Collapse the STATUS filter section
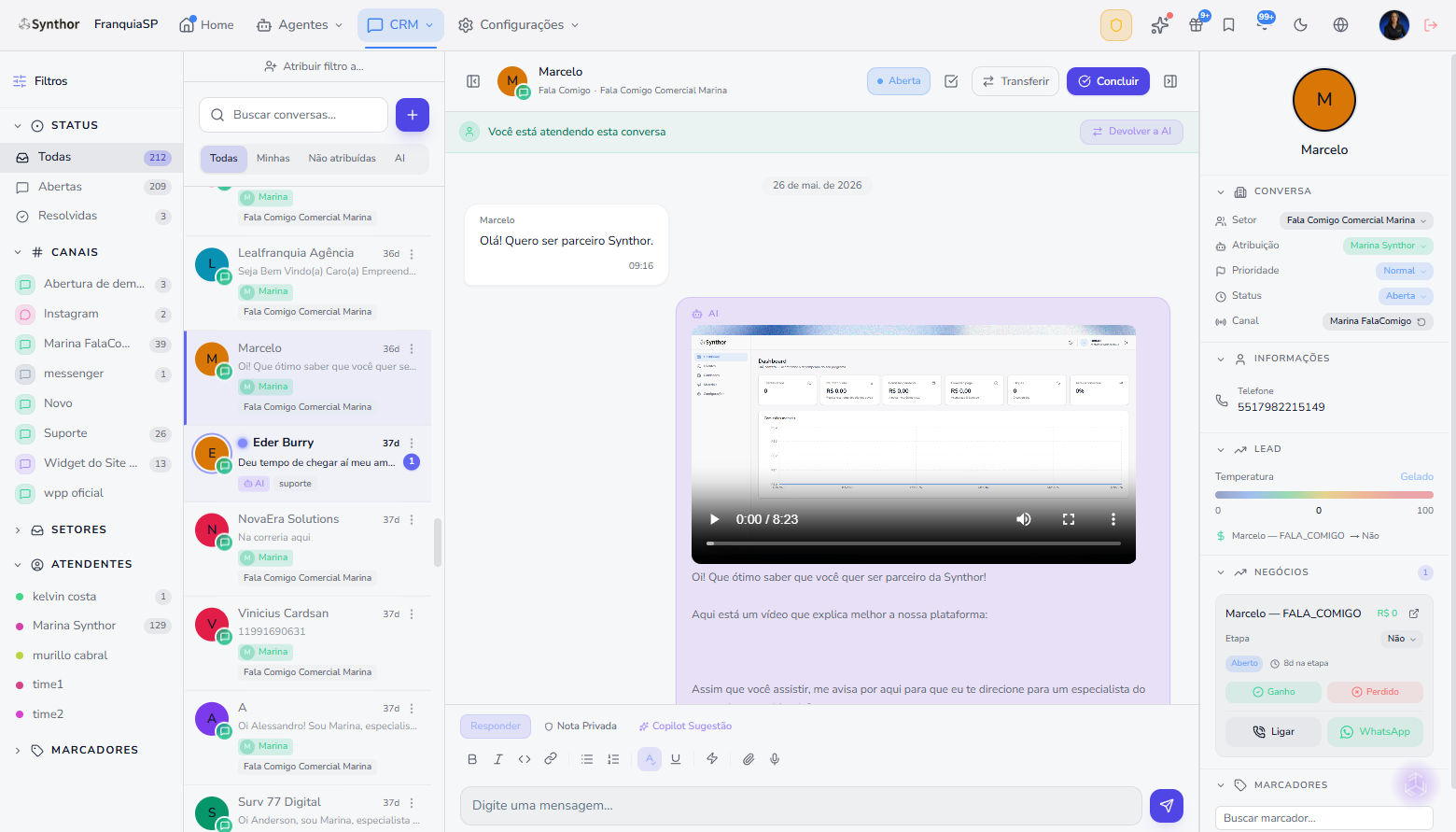1456x832 pixels. [x=18, y=125]
